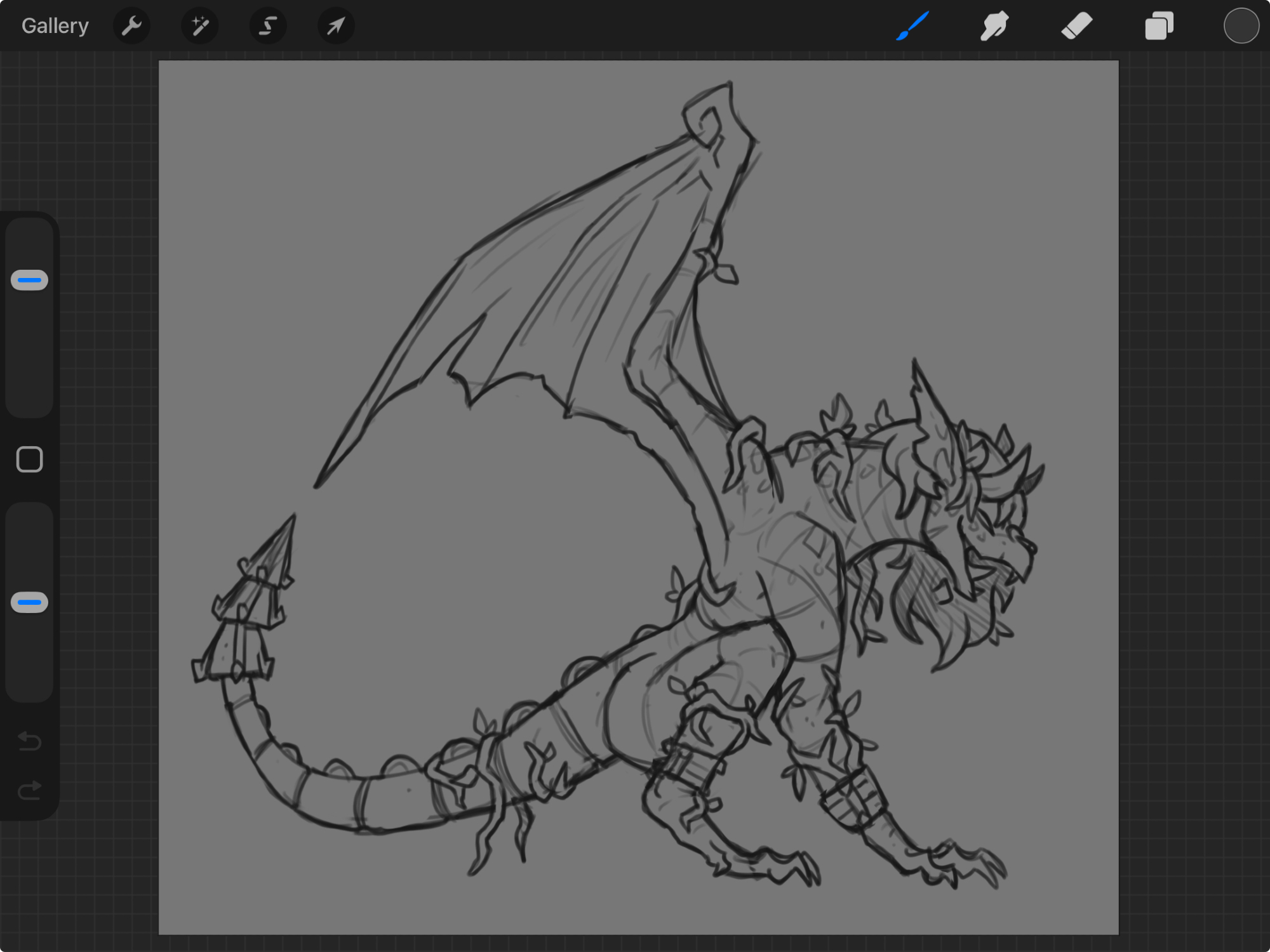
Task: Tap the brush opacity slider handle
Action: 29,602
